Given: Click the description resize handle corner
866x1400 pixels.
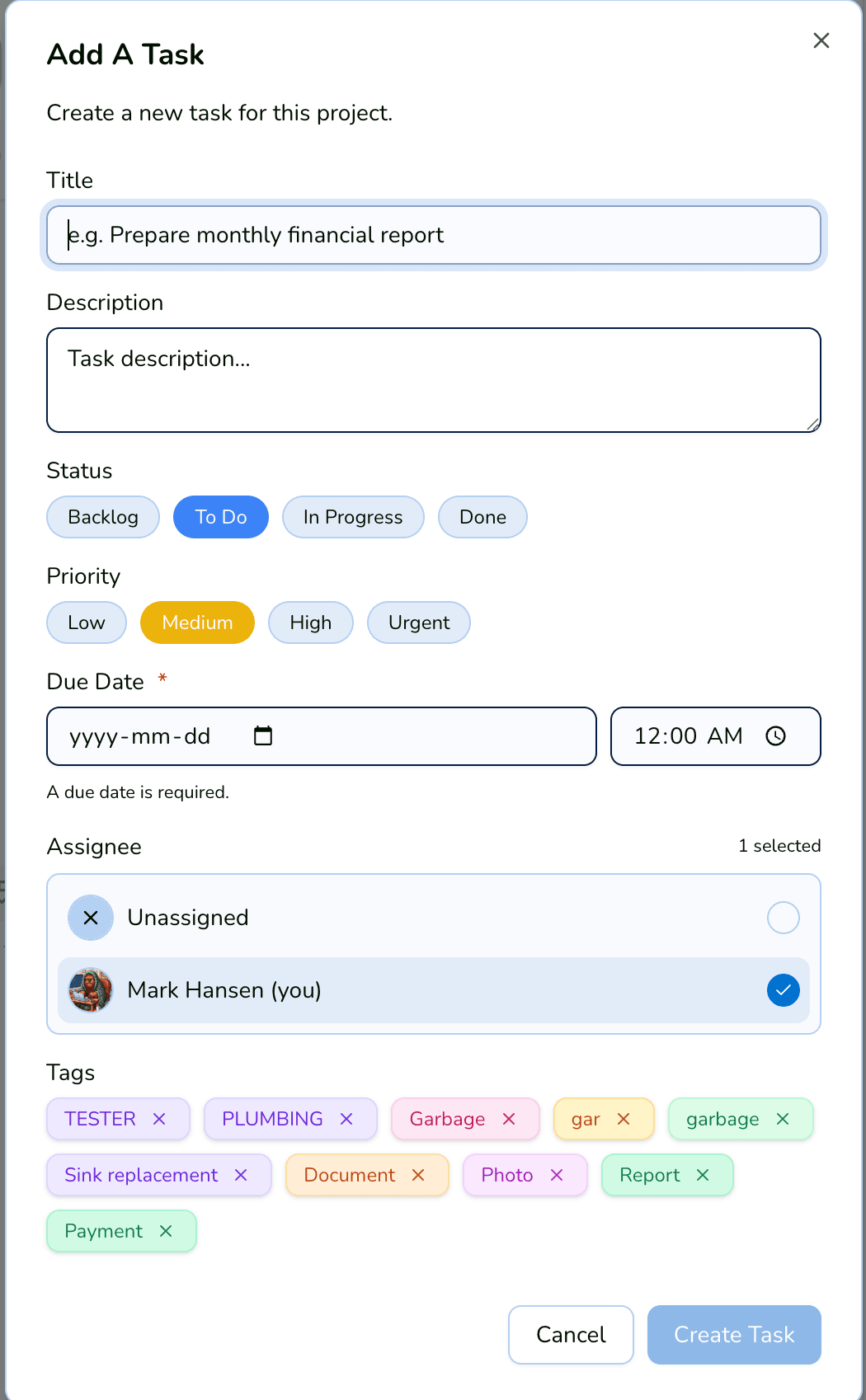Looking at the screenshot, I should point(813,425).
